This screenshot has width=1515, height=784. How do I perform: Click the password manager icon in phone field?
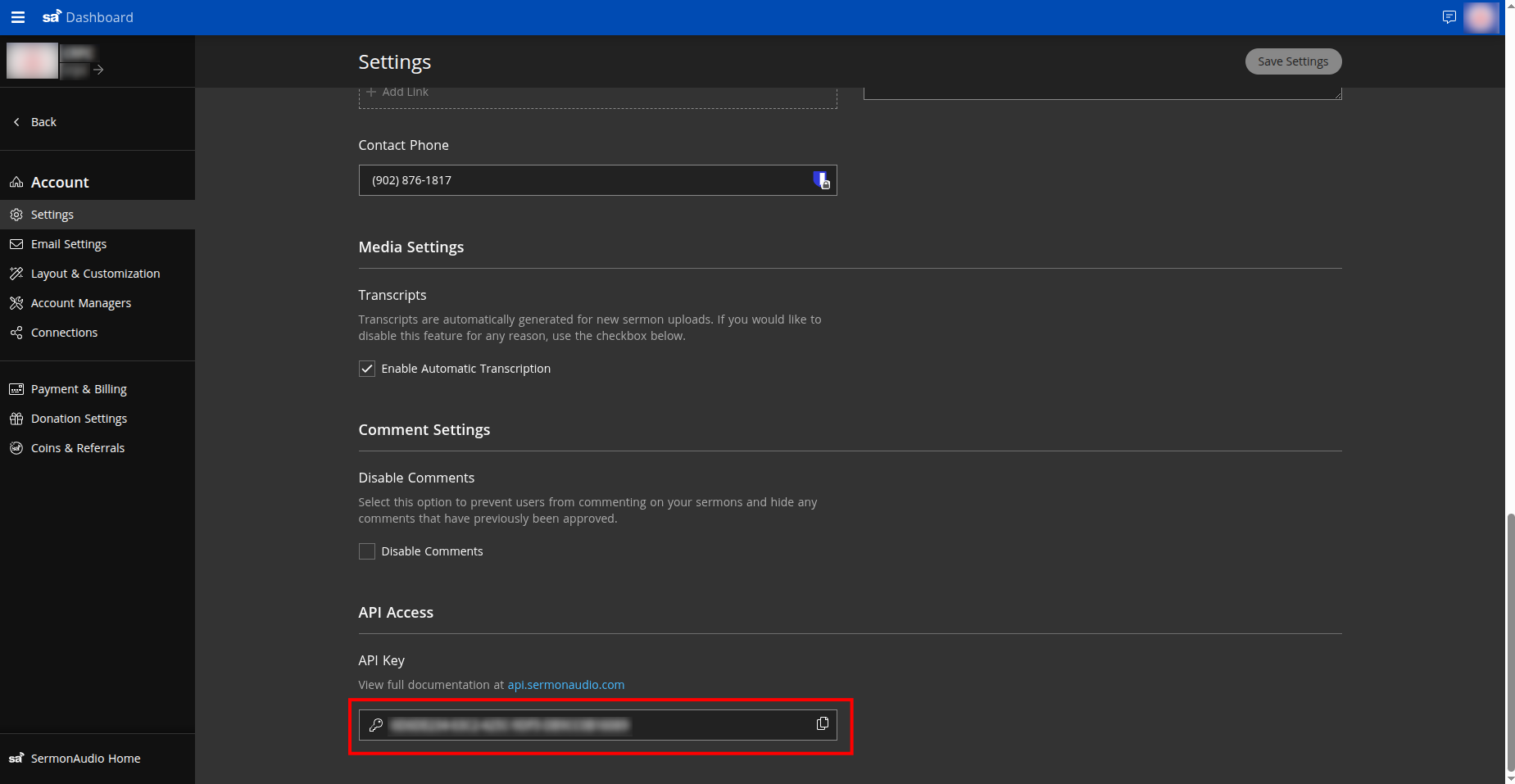[x=821, y=180]
